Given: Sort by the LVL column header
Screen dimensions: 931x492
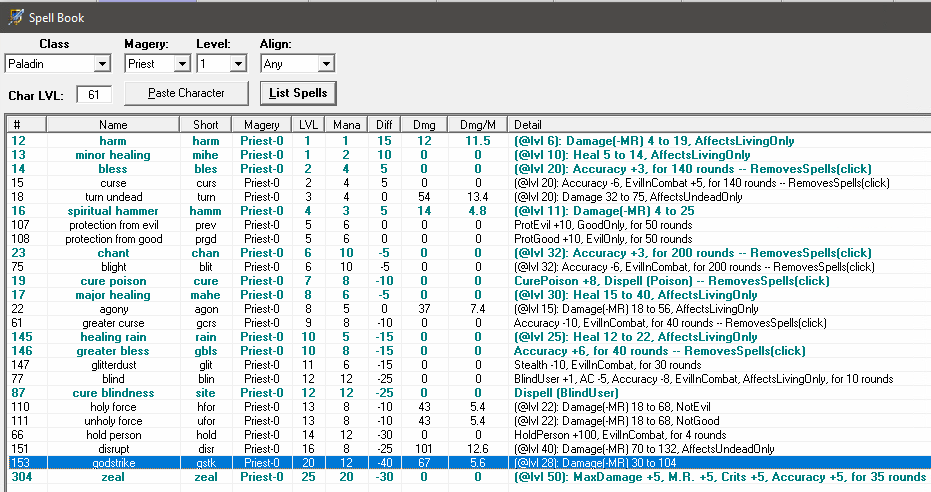Looking at the screenshot, I should coord(309,125).
